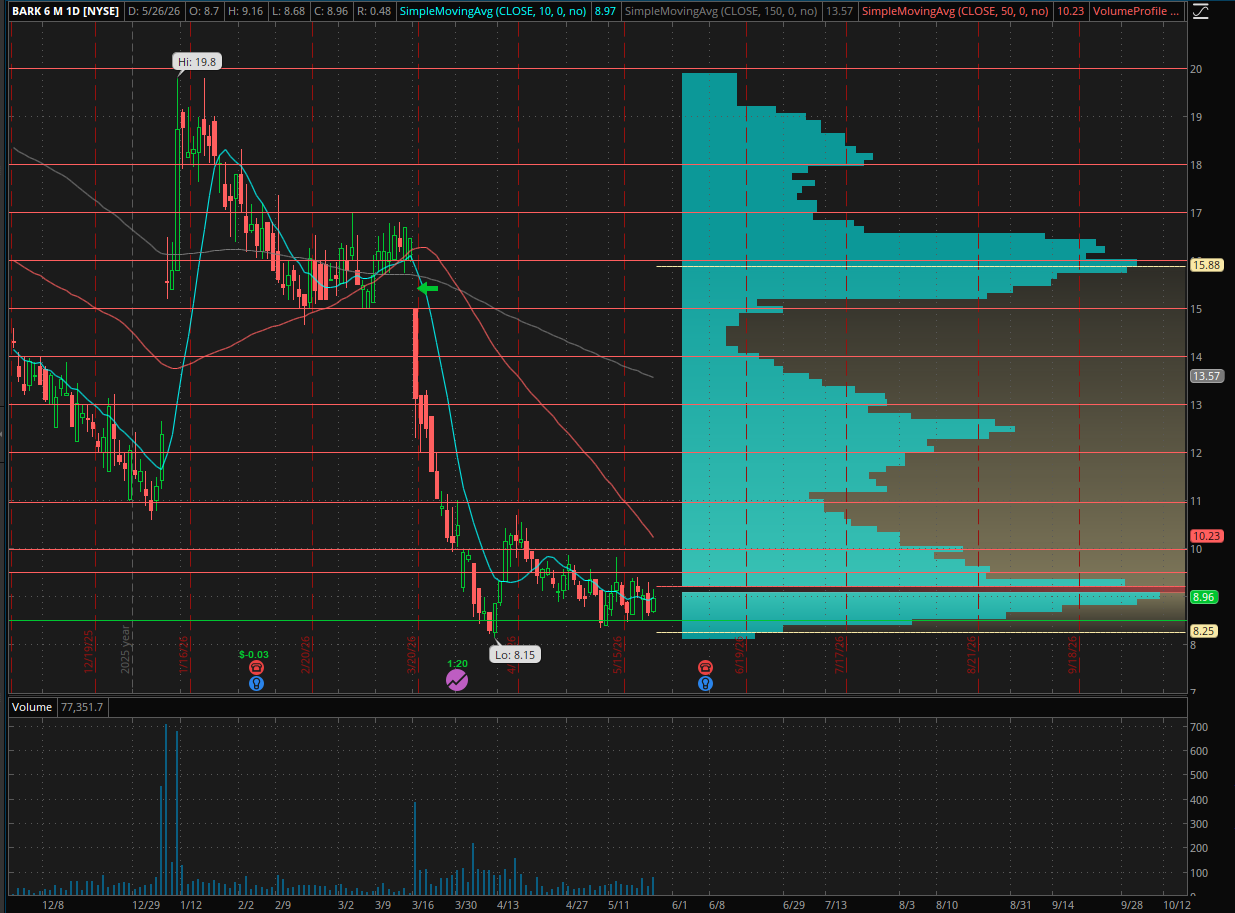Click the 3/20/26 expiration date marker

[410, 653]
